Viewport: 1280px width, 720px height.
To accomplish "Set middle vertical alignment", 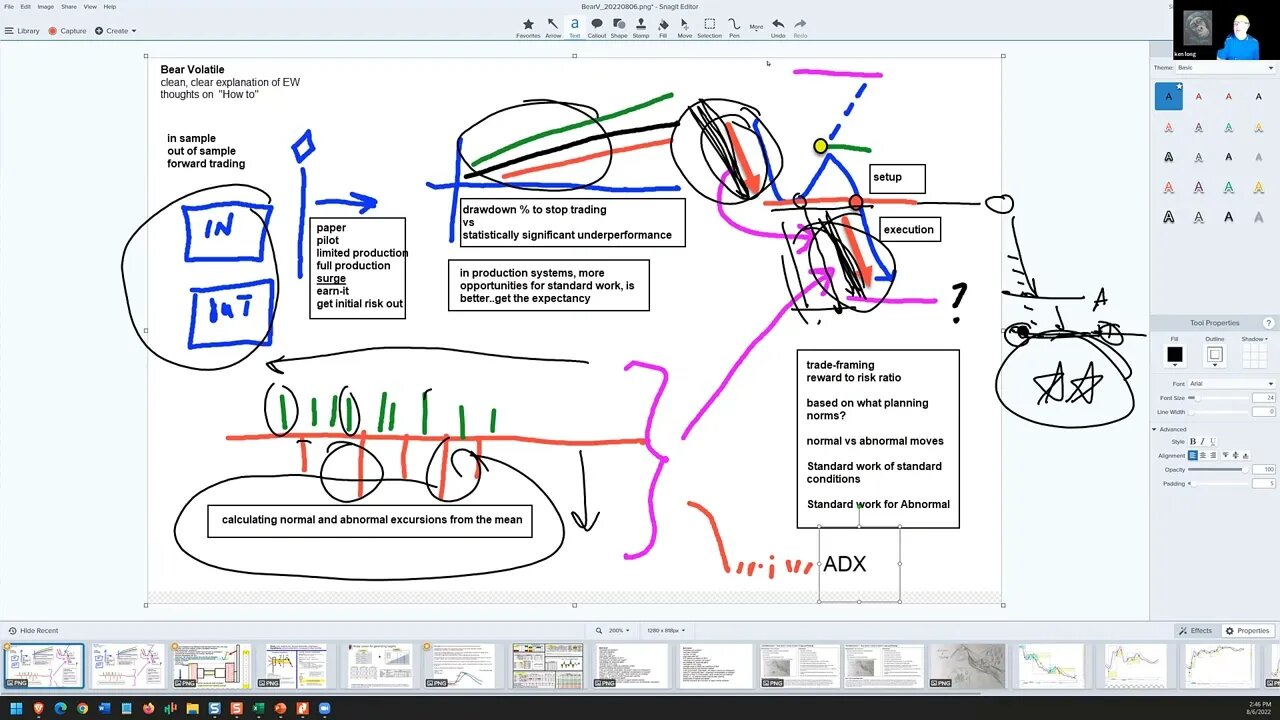I will 1235,456.
